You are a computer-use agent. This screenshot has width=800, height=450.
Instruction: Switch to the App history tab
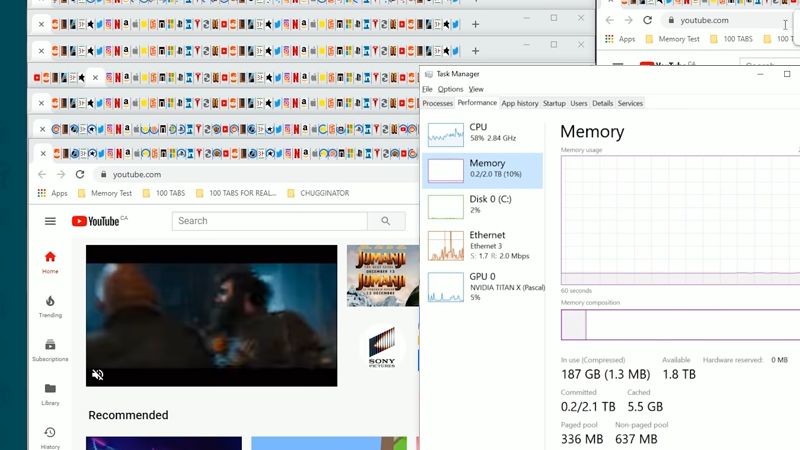pyautogui.click(x=519, y=103)
